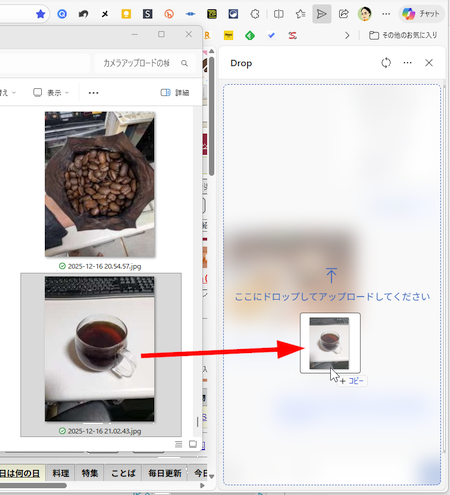Open the Favorites star-list icon

300,14
